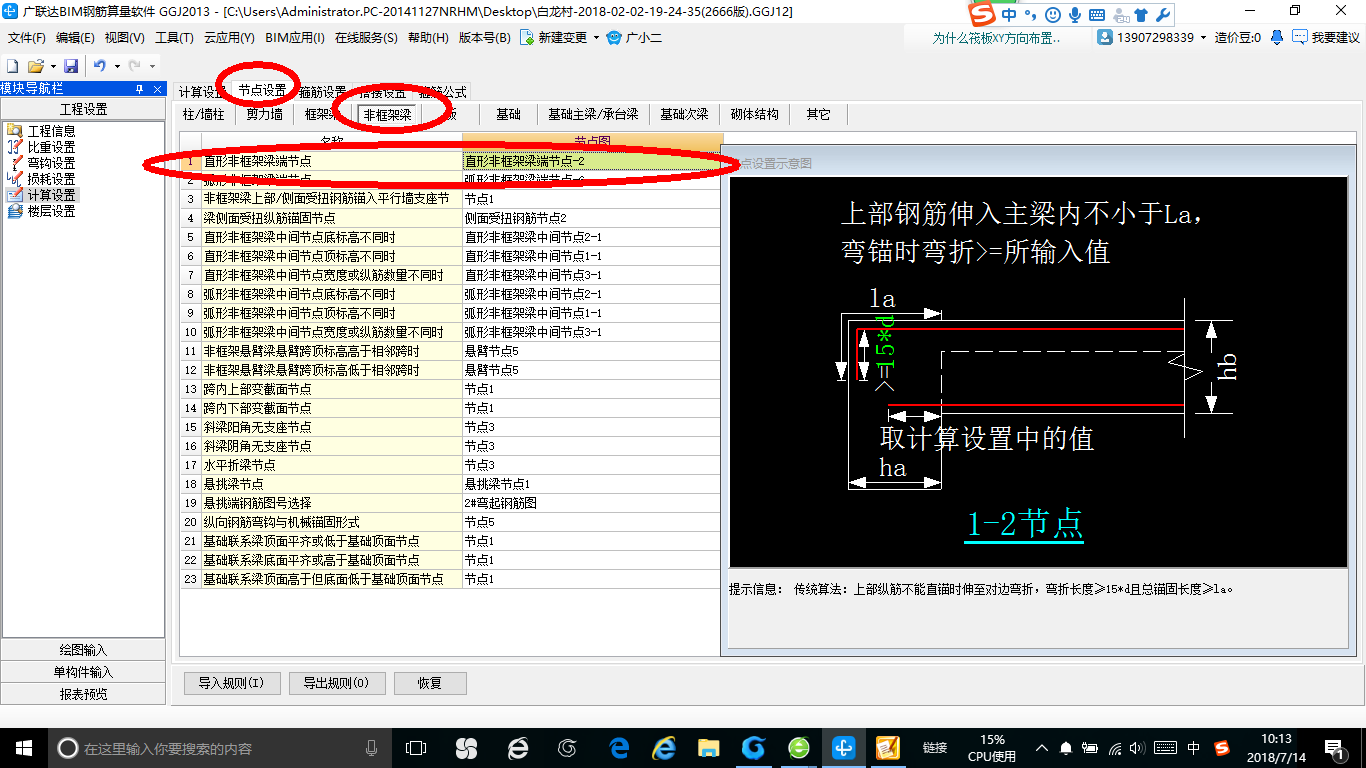Open account 13907298339 dropdown arrow
Screen dimensions: 1366x768
(x=1203, y=38)
